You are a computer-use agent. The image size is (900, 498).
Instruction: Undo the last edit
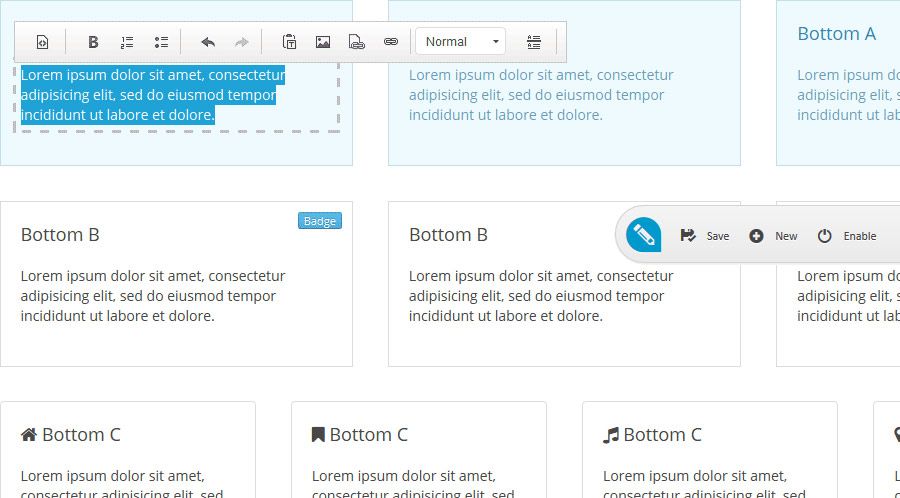pyautogui.click(x=208, y=42)
